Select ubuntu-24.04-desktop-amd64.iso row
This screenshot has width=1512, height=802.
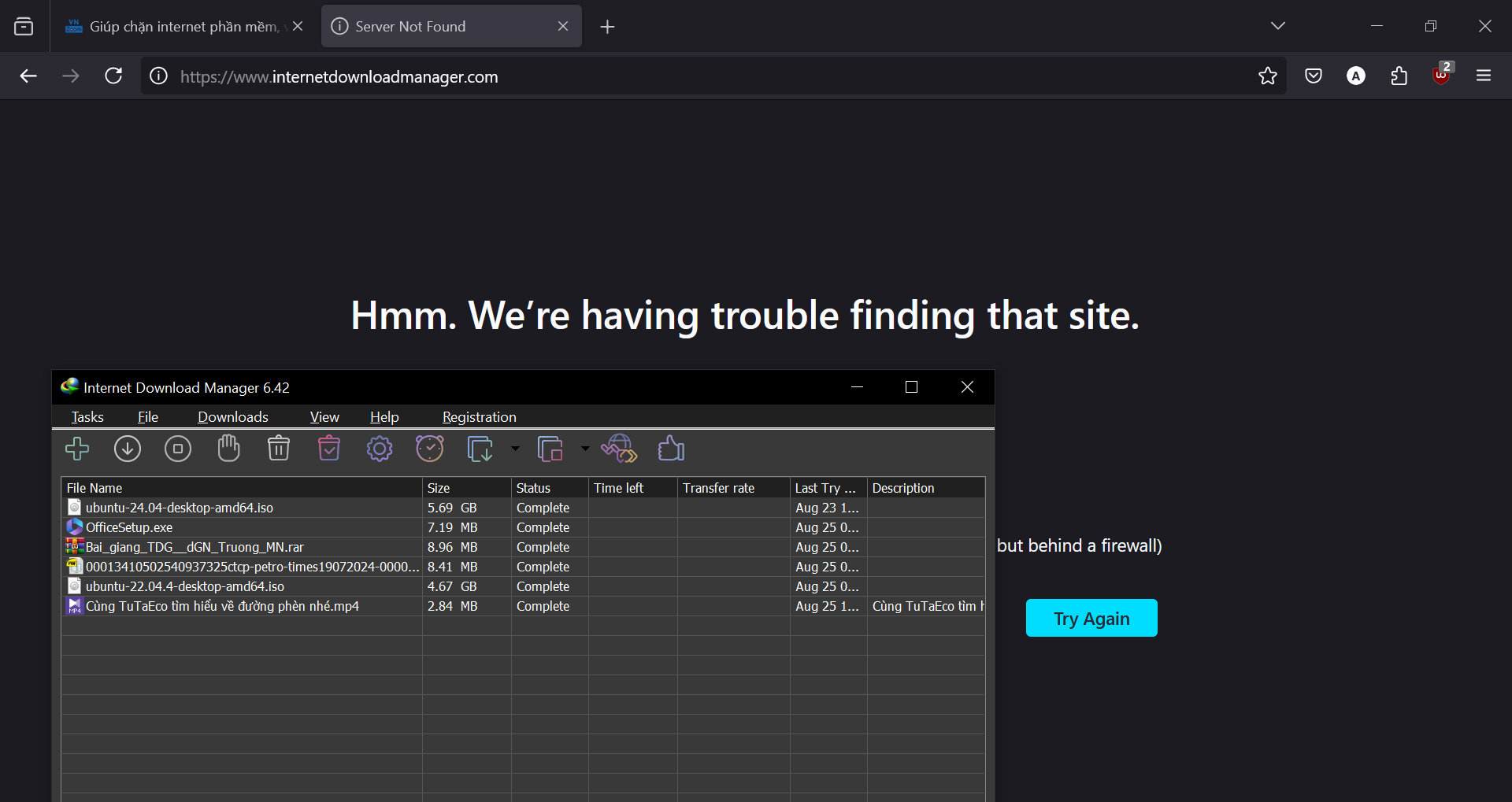[523, 508]
